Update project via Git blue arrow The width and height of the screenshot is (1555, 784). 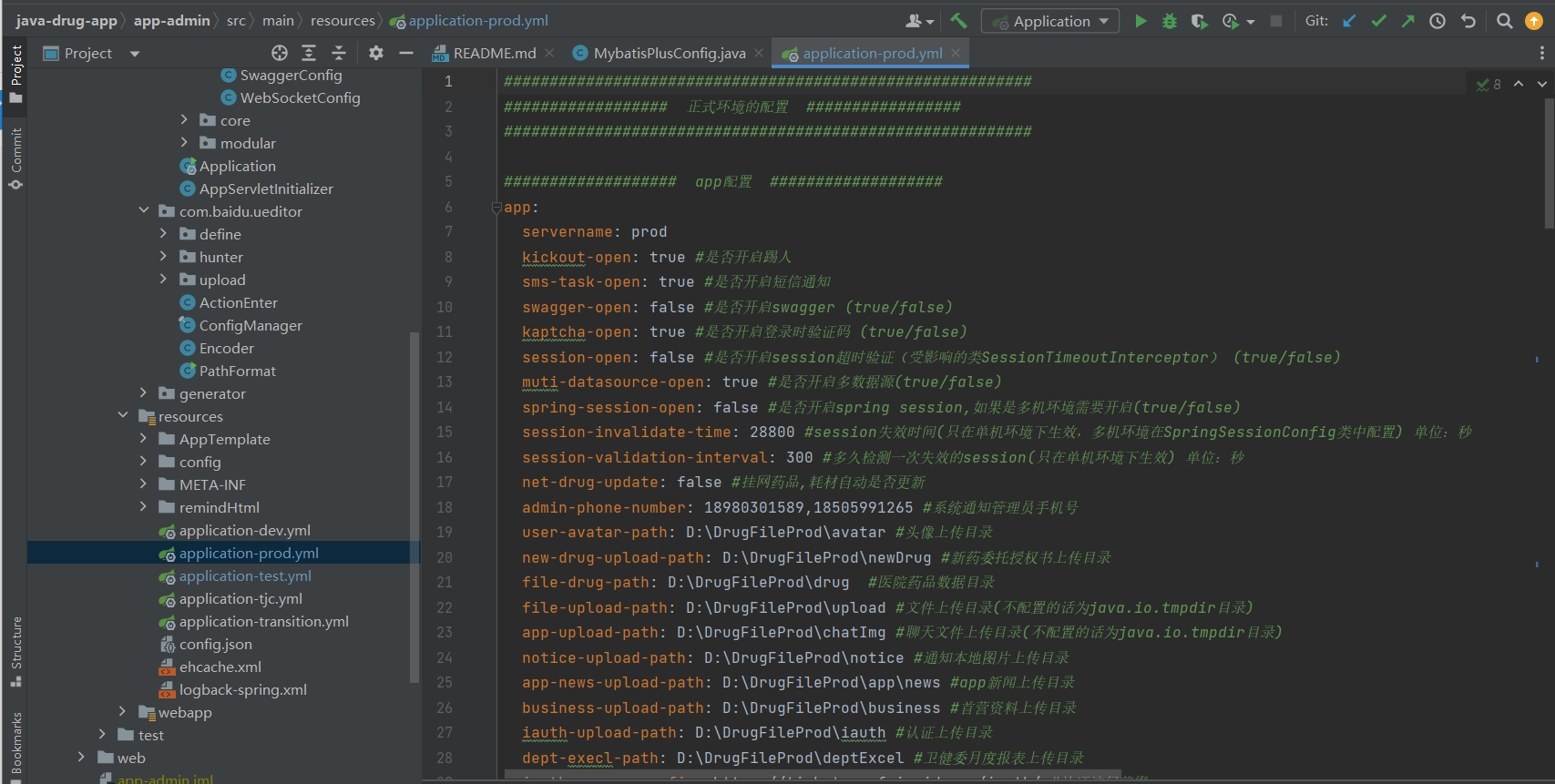pos(1349,20)
